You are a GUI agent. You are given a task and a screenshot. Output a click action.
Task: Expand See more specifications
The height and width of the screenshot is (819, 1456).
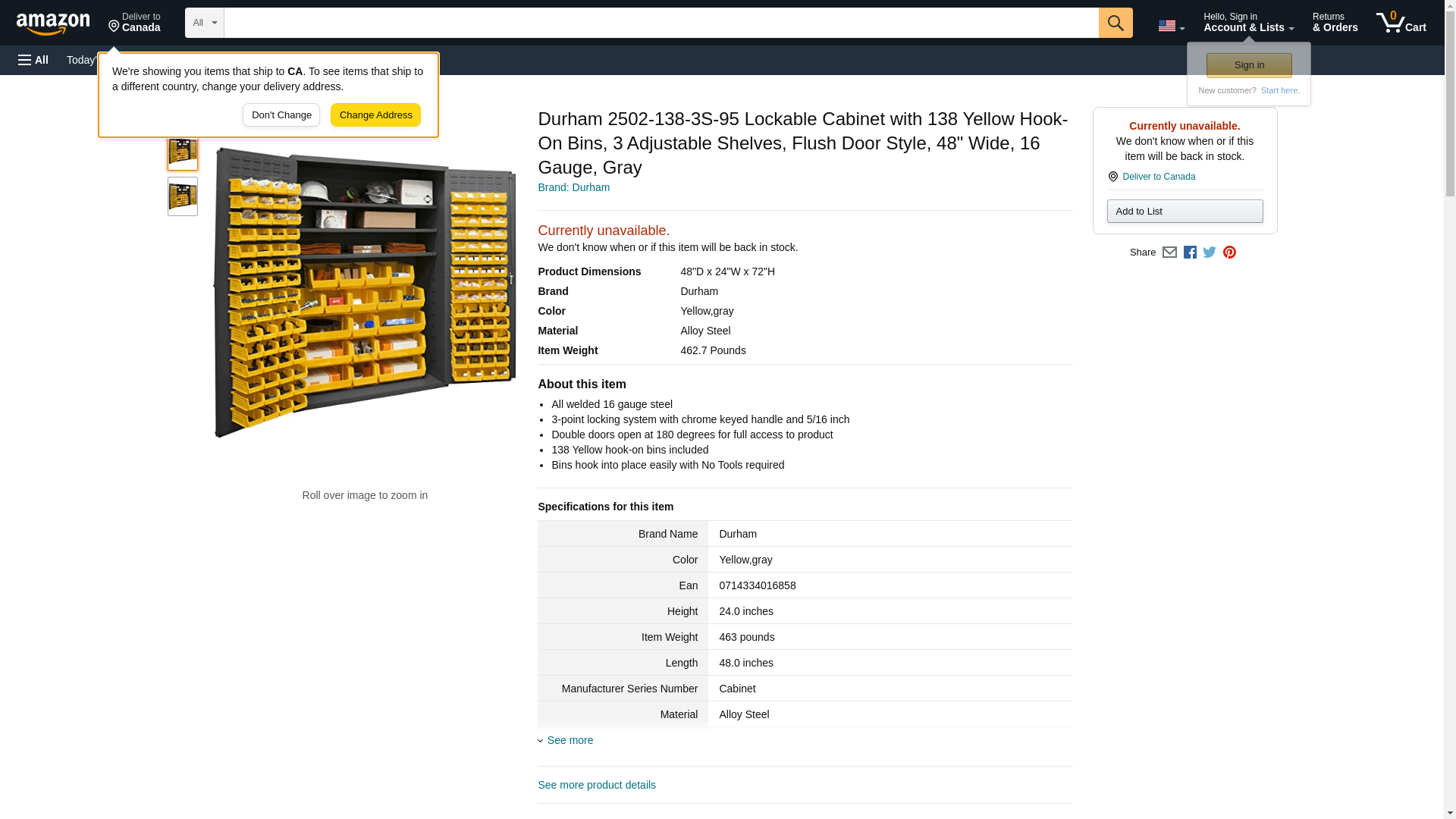[570, 740]
